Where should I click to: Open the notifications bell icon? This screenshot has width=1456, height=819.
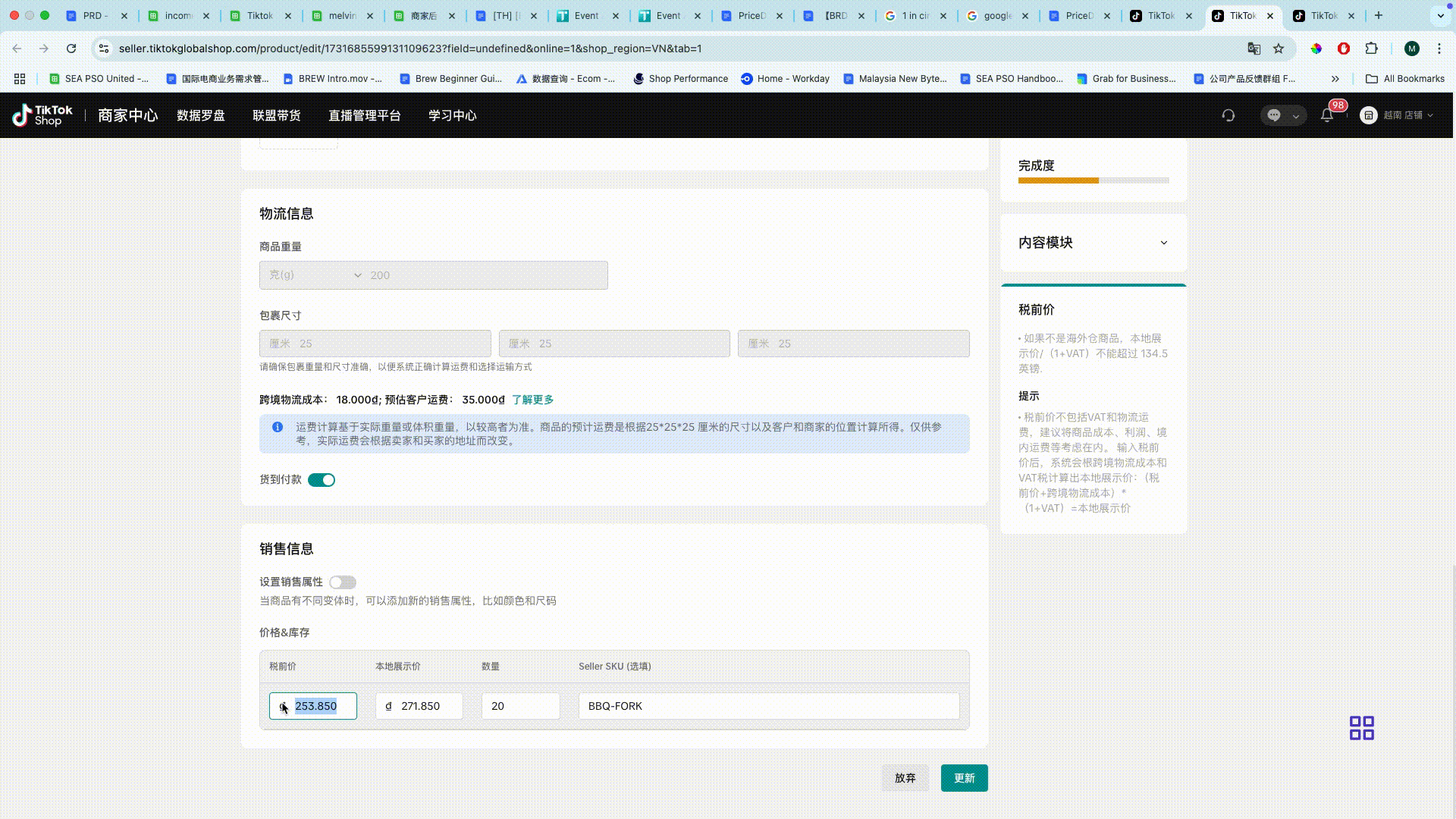[x=1326, y=115]
